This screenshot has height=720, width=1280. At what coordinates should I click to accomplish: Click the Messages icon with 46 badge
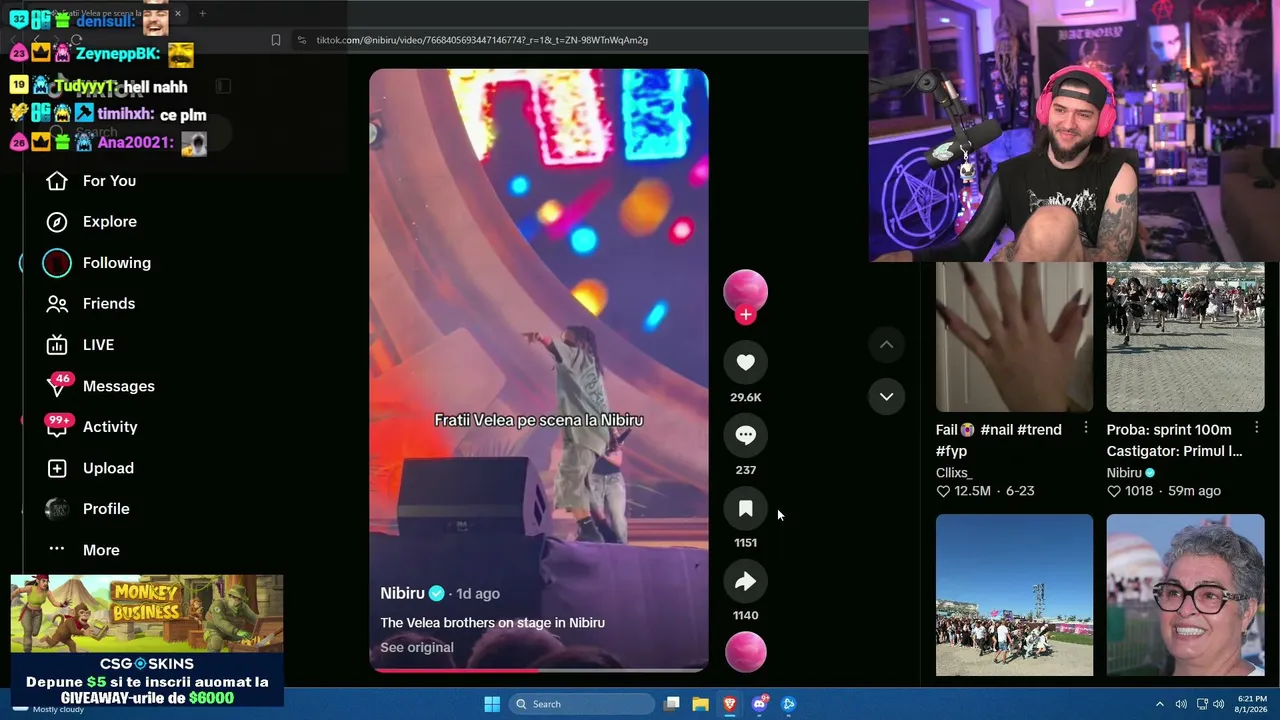(57, 386)
